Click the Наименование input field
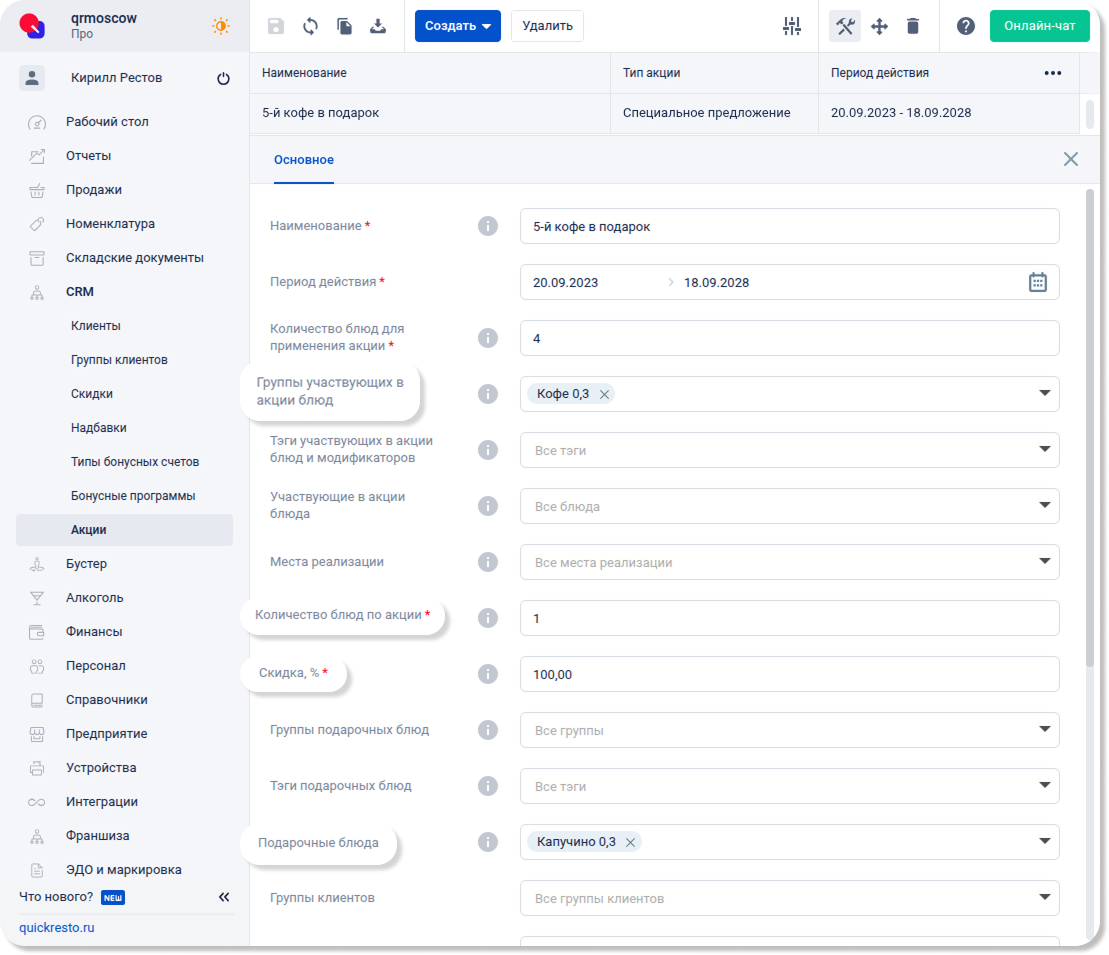The width and height of the screenshot is (1109, 955). pos(789,227)
